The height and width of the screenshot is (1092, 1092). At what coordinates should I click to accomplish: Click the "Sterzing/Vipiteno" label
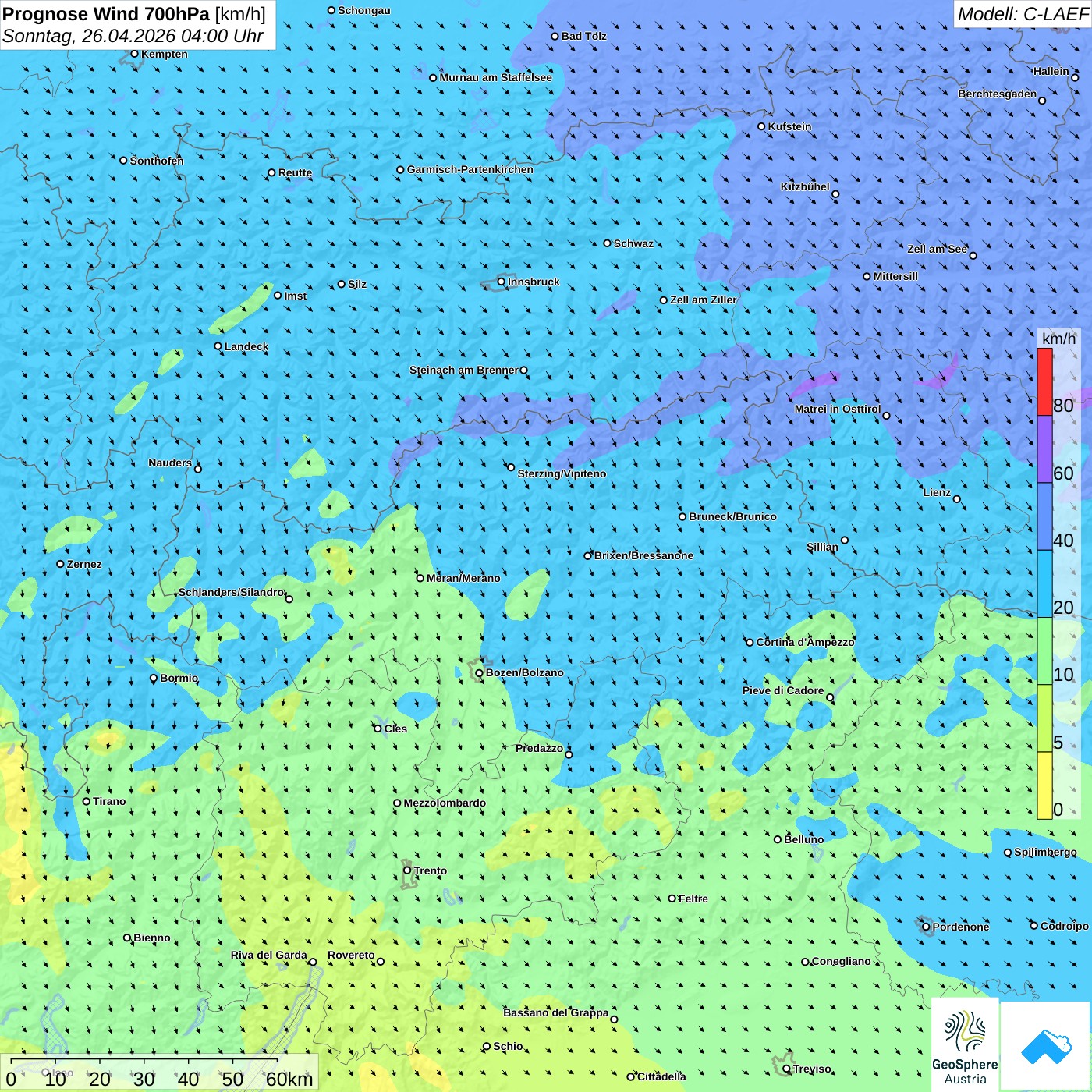pos(562,473)
